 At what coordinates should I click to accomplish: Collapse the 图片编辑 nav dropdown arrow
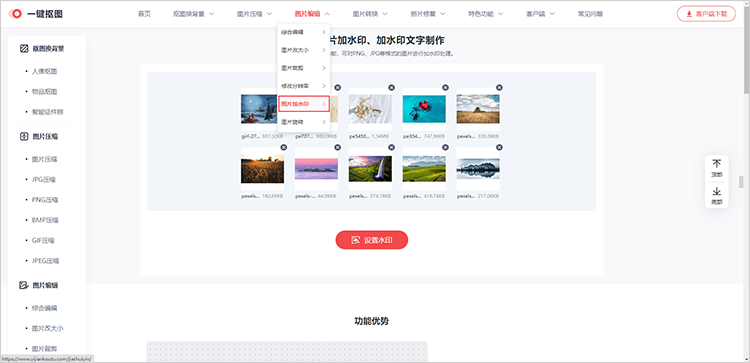[x=327, y=14]
